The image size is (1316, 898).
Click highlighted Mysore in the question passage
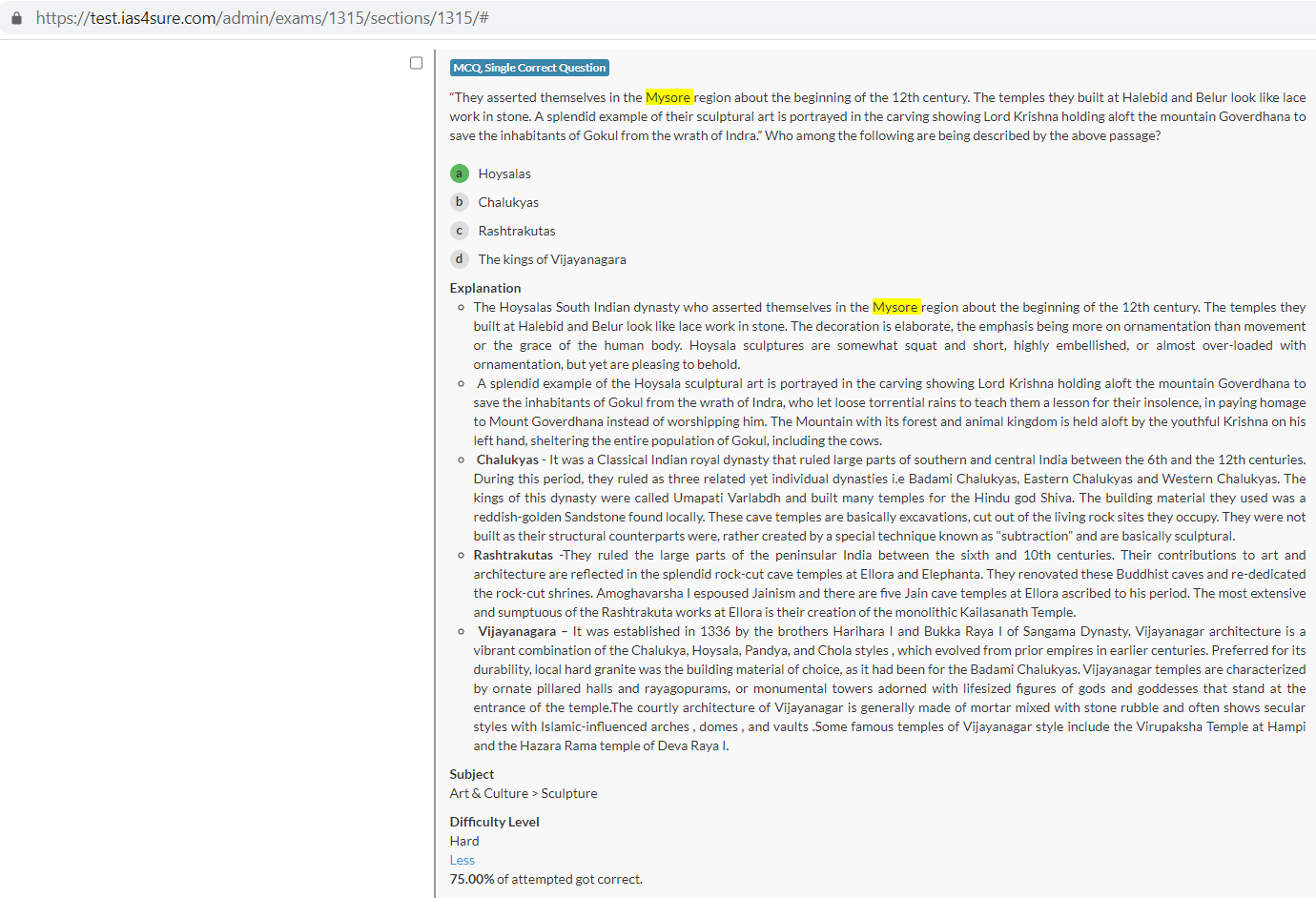click(x=668, y=97)
